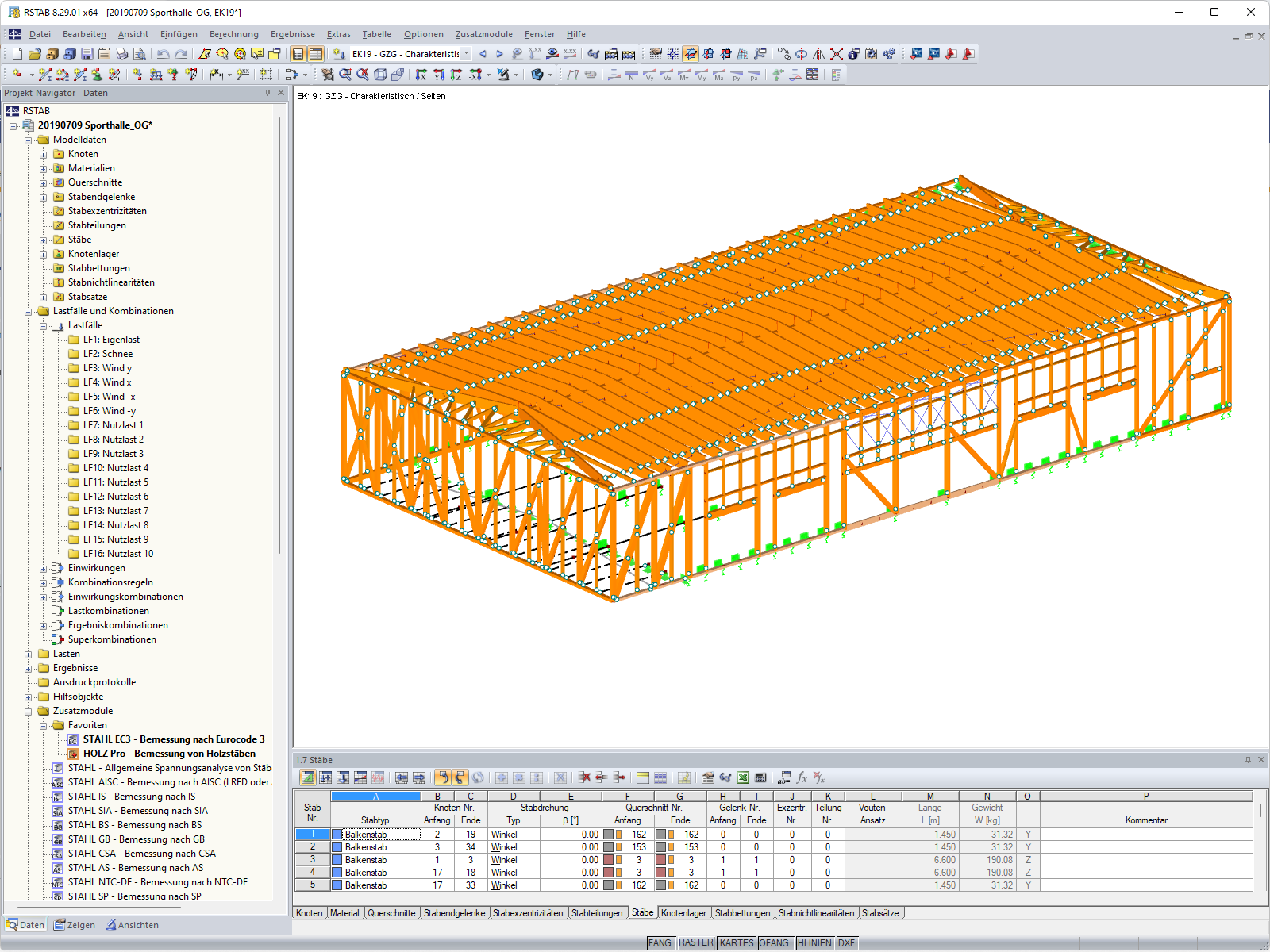Show the view in Z direction
The width and height of the screenshot is (1270, 952).
click(456, 75)
